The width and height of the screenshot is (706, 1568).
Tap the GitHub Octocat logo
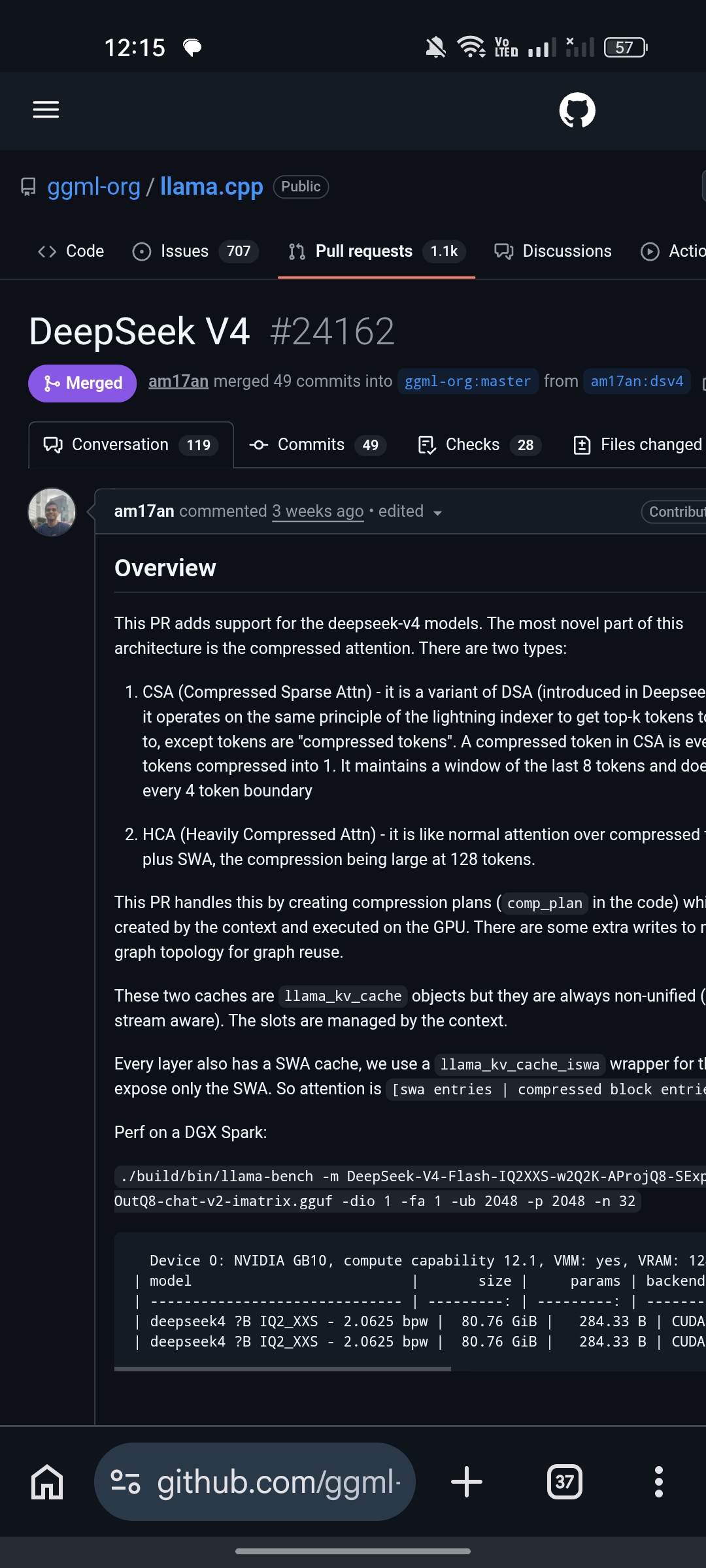[577, 110]
